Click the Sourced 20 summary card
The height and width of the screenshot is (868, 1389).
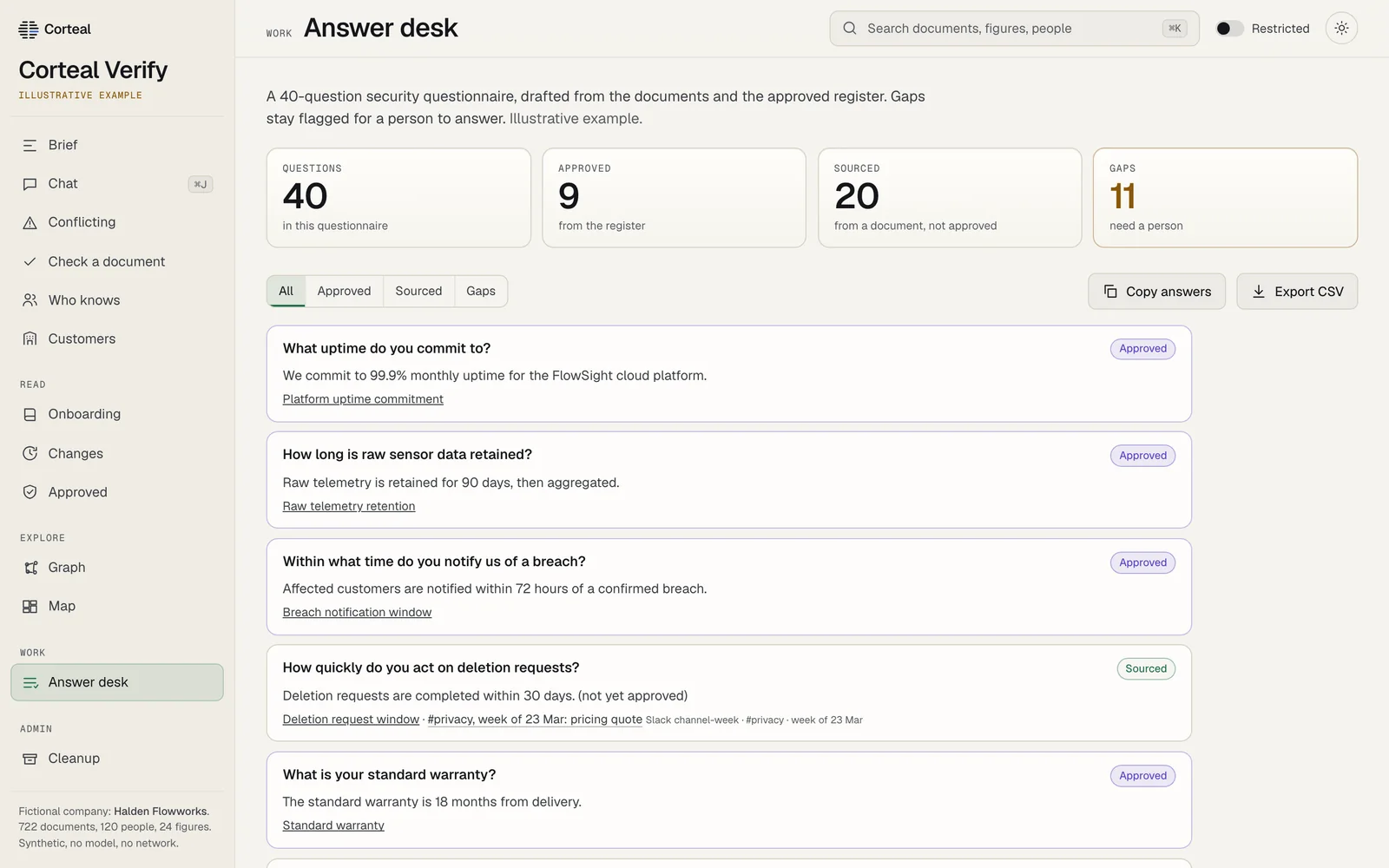pos(950,198)
